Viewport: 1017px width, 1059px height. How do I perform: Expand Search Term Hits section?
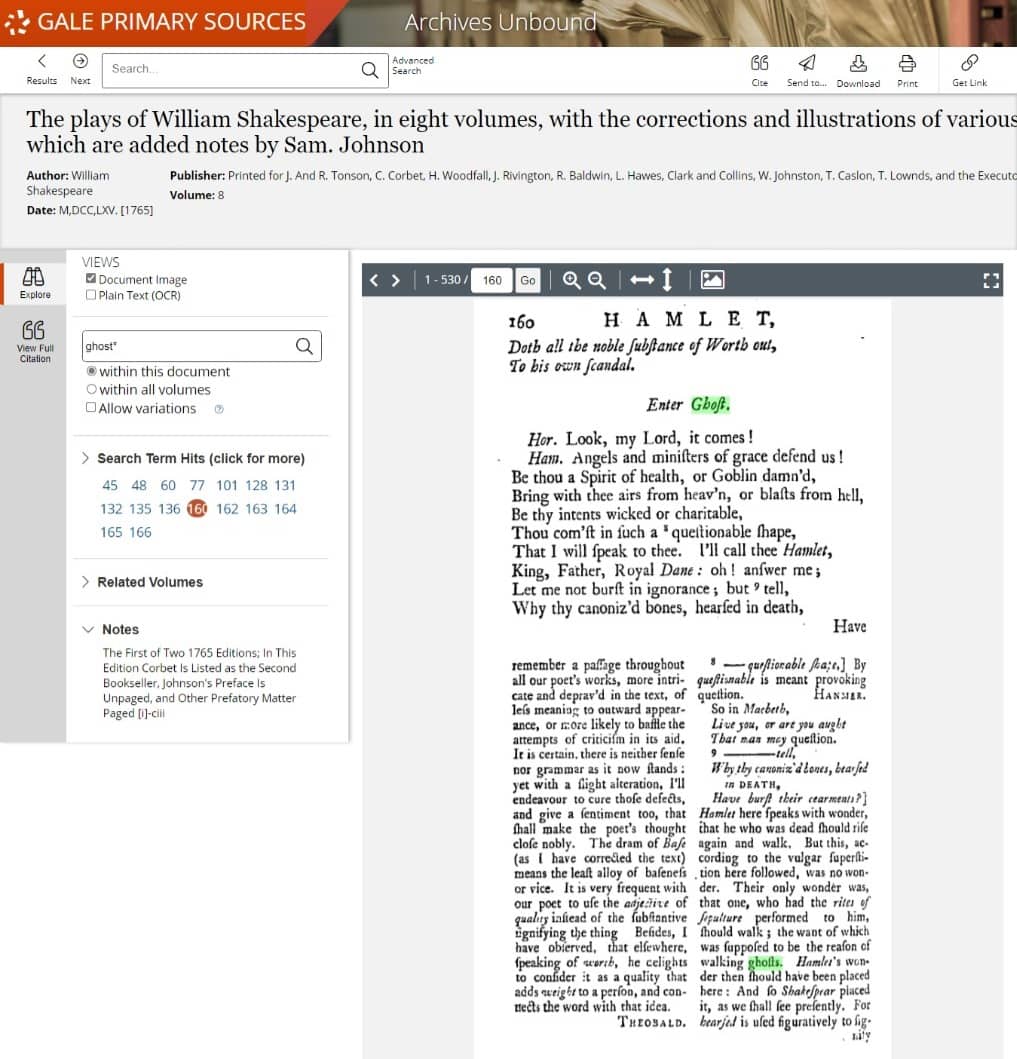click(x=194, y=458)
